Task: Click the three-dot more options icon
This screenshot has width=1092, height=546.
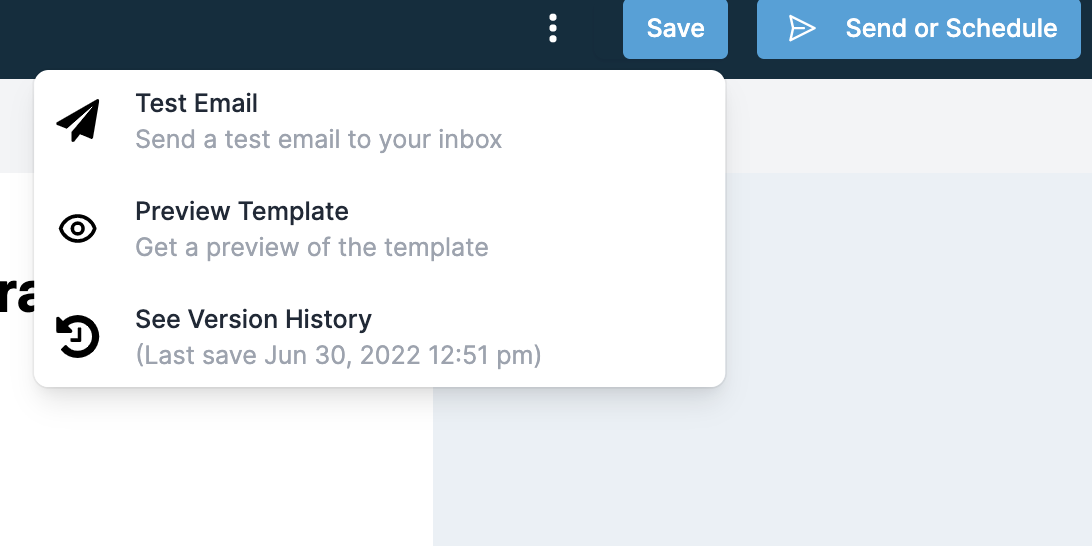Action: [x=552, y=29]
